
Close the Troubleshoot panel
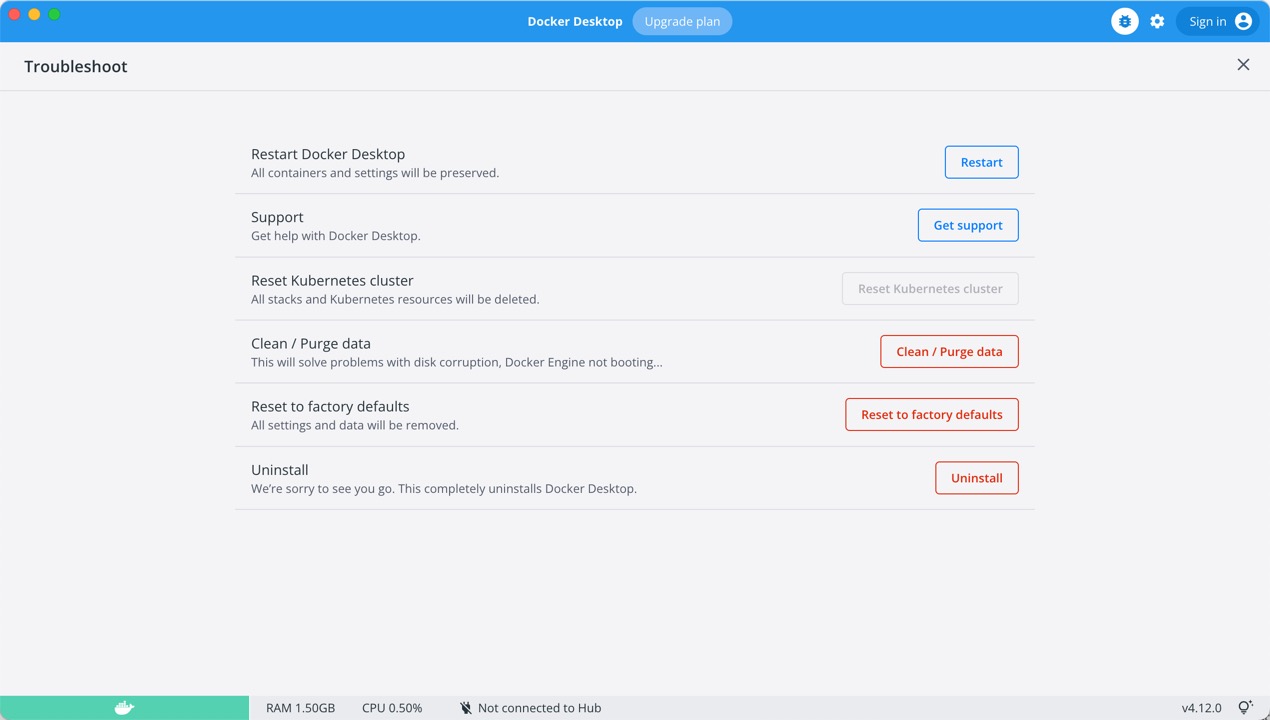pyautogui.click(x=1243, y=65)
